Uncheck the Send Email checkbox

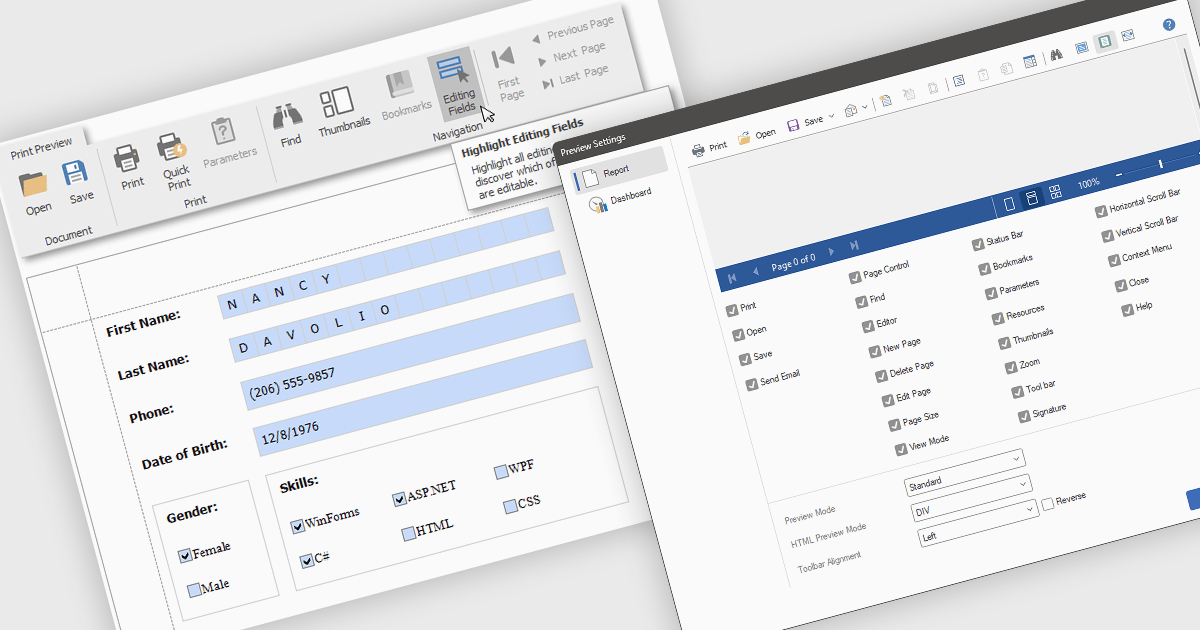click(752, 384)
